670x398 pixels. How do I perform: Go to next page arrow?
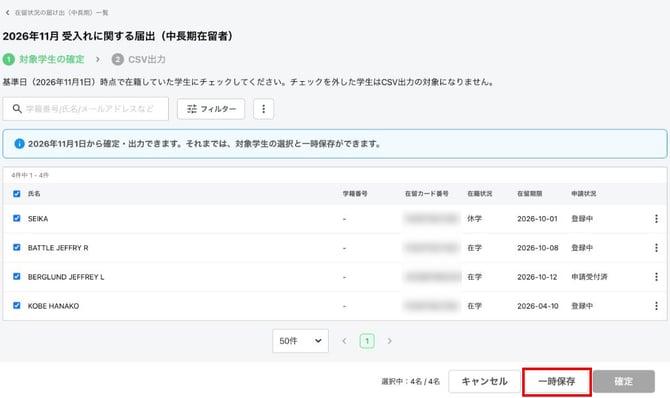pos(389,341)
